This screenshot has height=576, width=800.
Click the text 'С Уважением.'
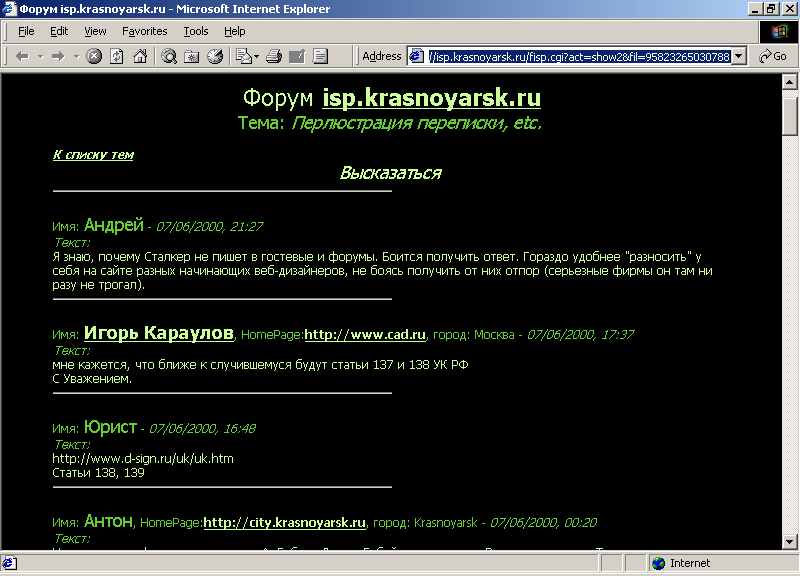click(x=92, y=379)
